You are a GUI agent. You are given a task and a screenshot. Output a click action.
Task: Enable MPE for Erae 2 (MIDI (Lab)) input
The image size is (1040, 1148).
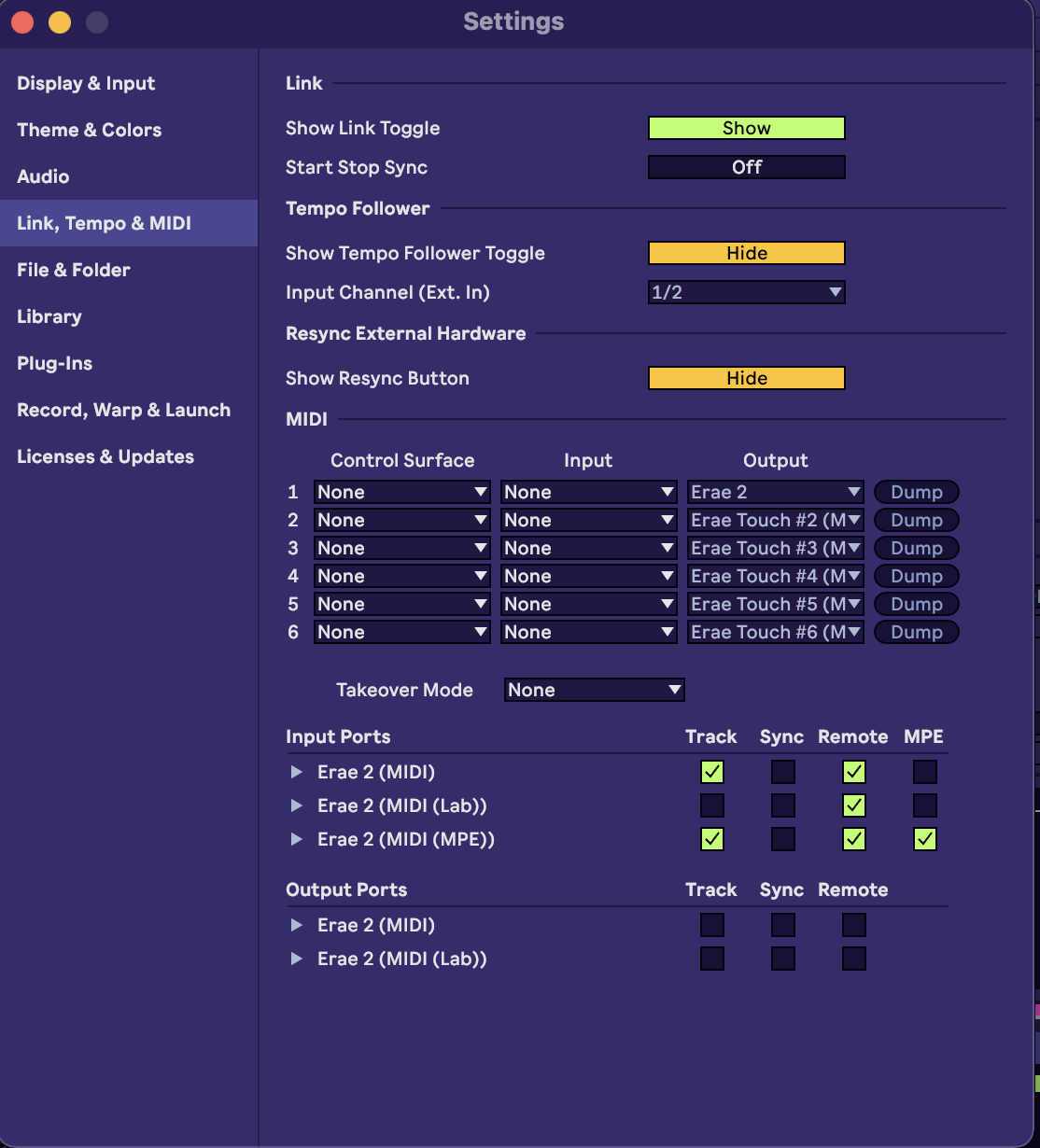coord(925,805)
